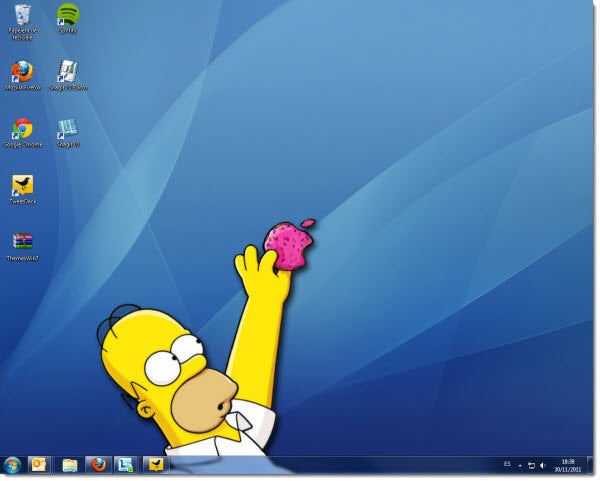Open the volume speaker icon
Image resolution: width=600 pixels, height=481 pixels.
point(542,465)
